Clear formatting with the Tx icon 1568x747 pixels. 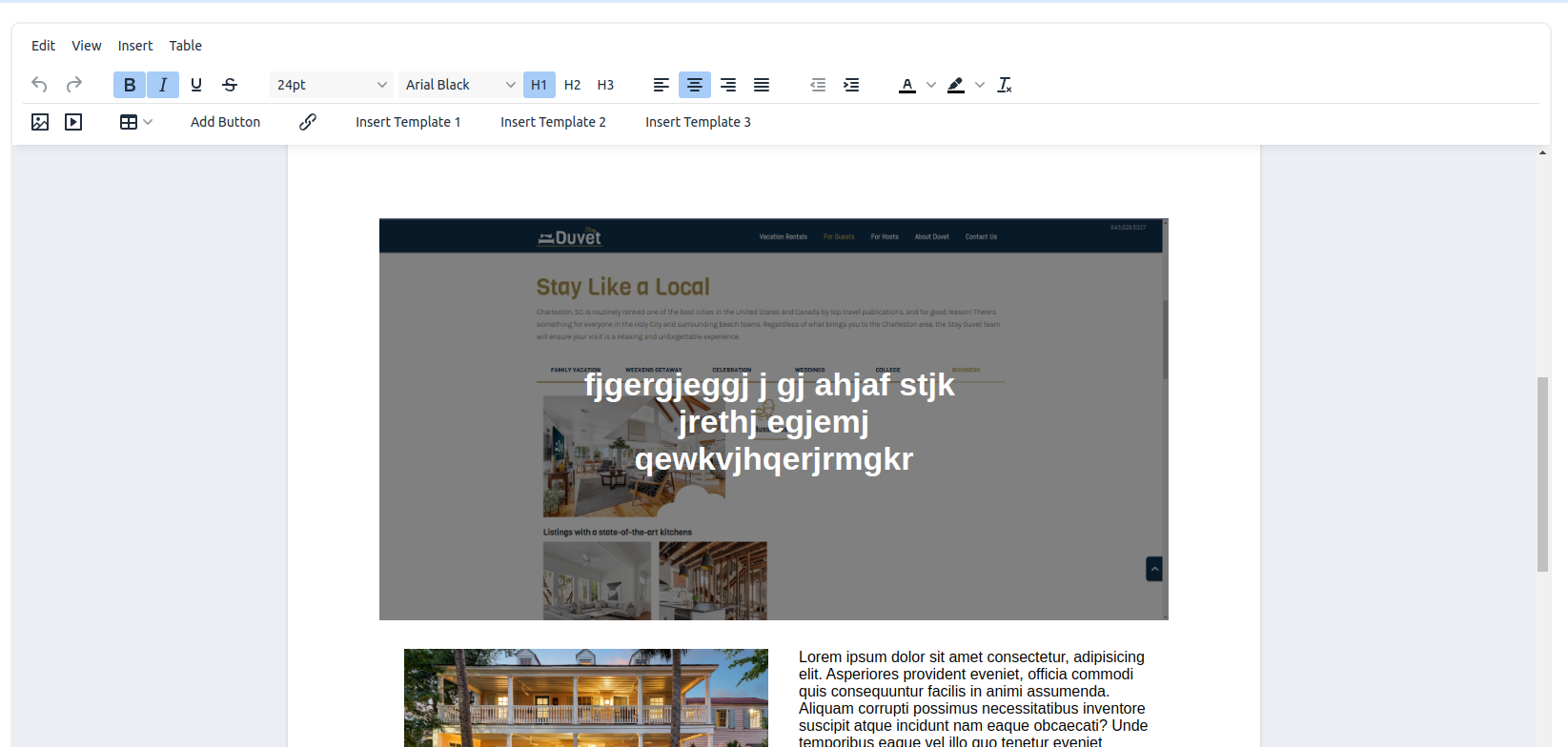(1005, 85)
